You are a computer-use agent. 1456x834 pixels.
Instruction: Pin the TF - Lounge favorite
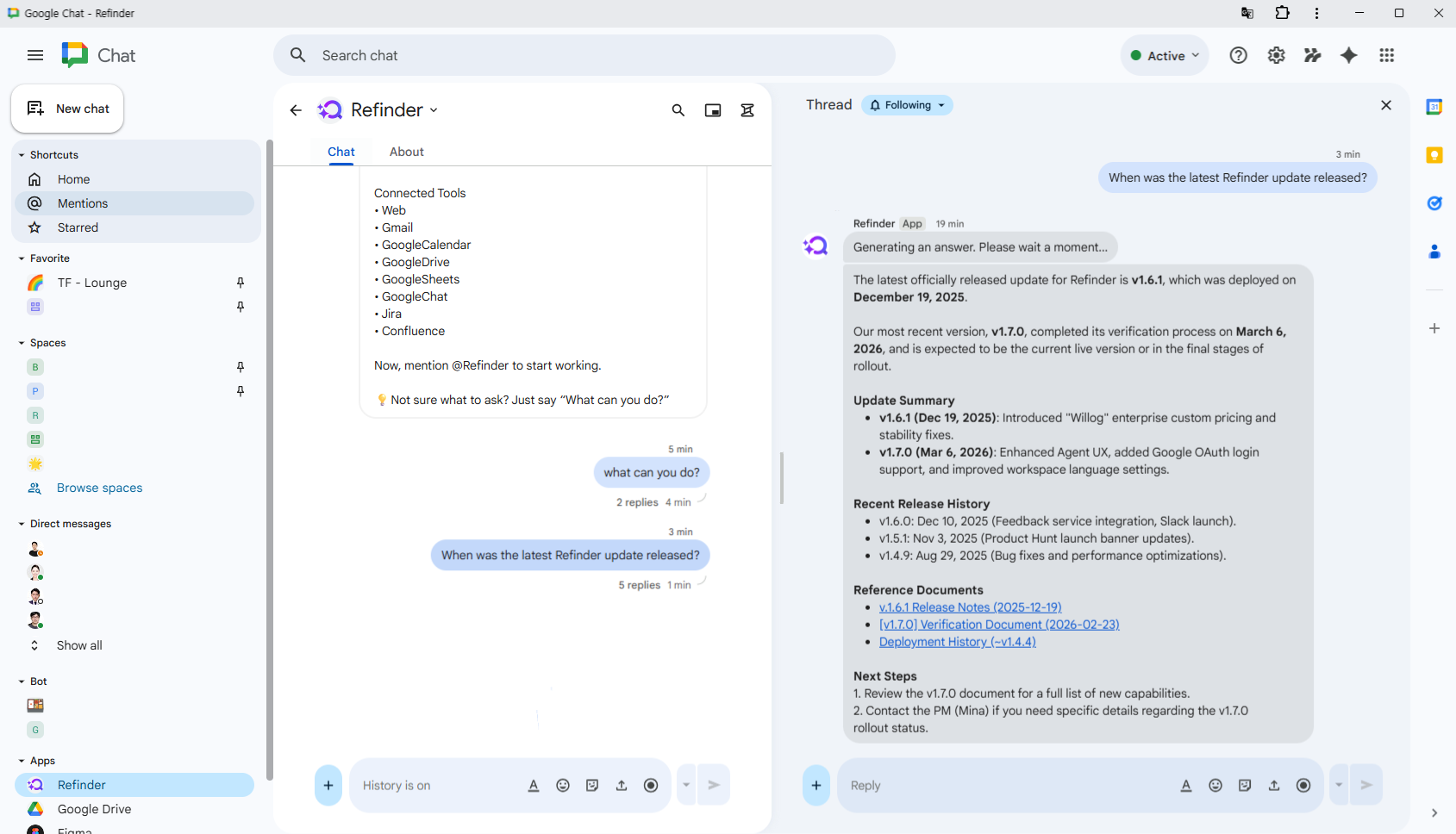pos(241,282)
